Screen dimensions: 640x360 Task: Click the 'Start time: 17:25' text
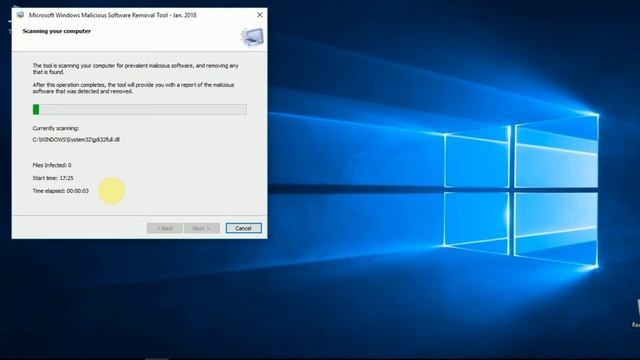[x=53, y=178]
